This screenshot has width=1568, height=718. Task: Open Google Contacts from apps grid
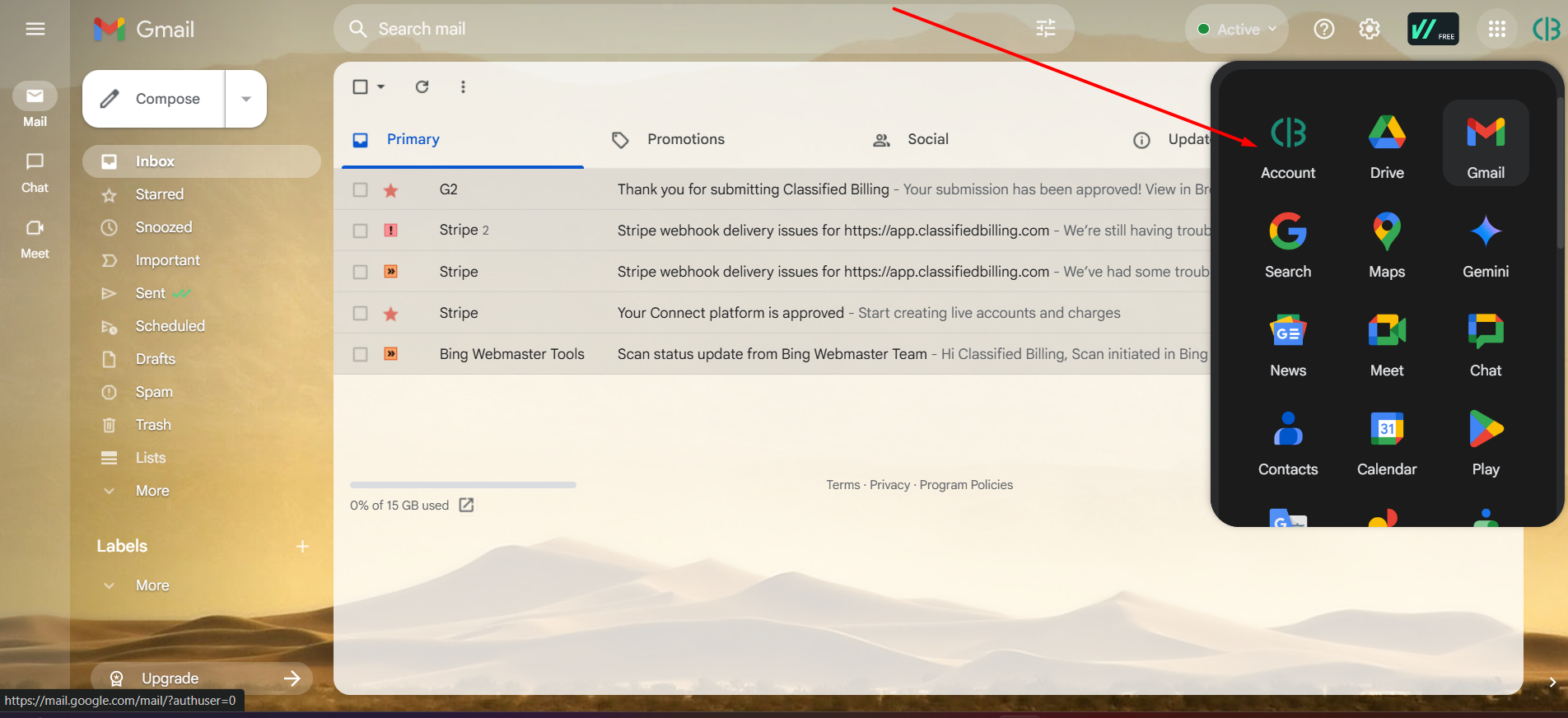tap(1288, 441)
